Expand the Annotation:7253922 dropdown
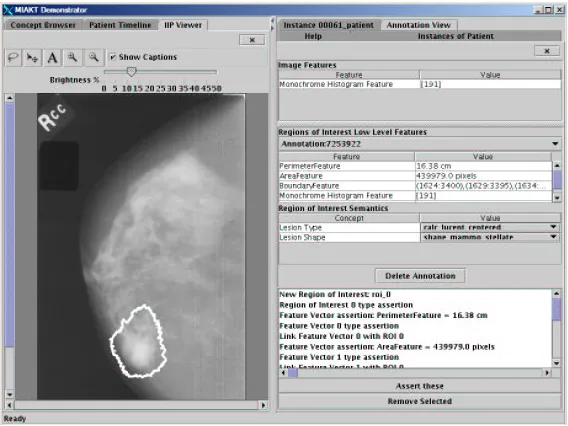The image size is (568, 426). 555,144
